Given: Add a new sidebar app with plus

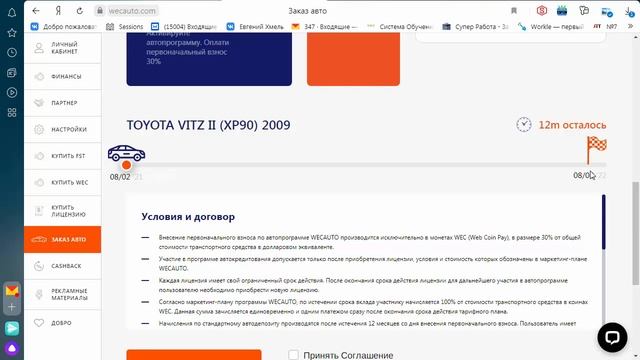Looking at the screenshot, I should [12, 307].
